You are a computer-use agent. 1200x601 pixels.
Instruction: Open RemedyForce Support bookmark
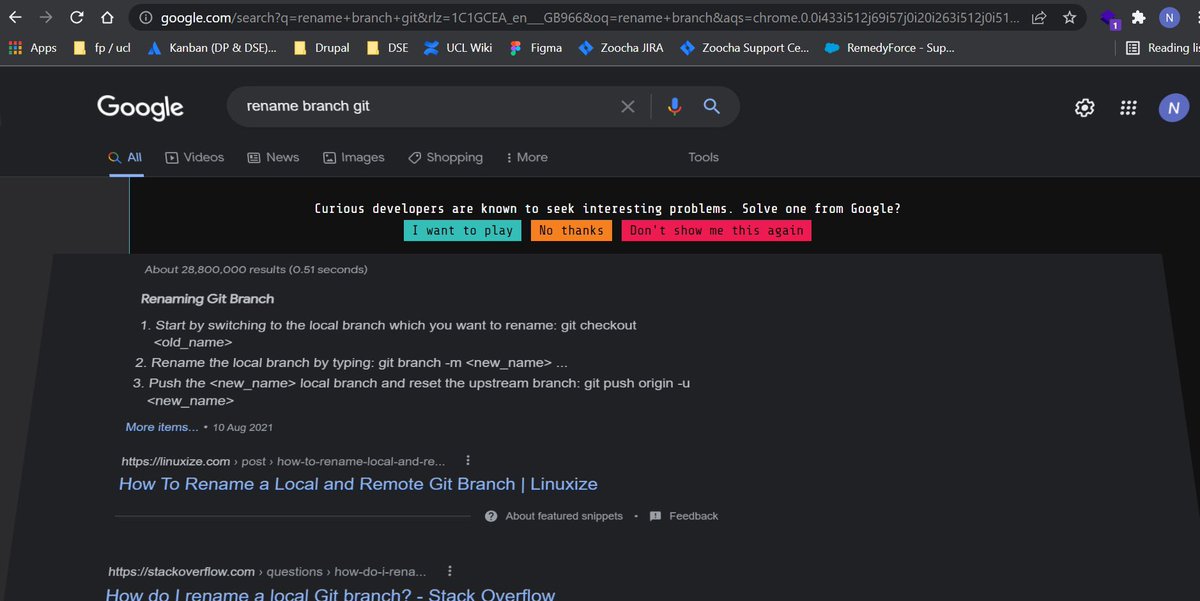click(889, 47)
